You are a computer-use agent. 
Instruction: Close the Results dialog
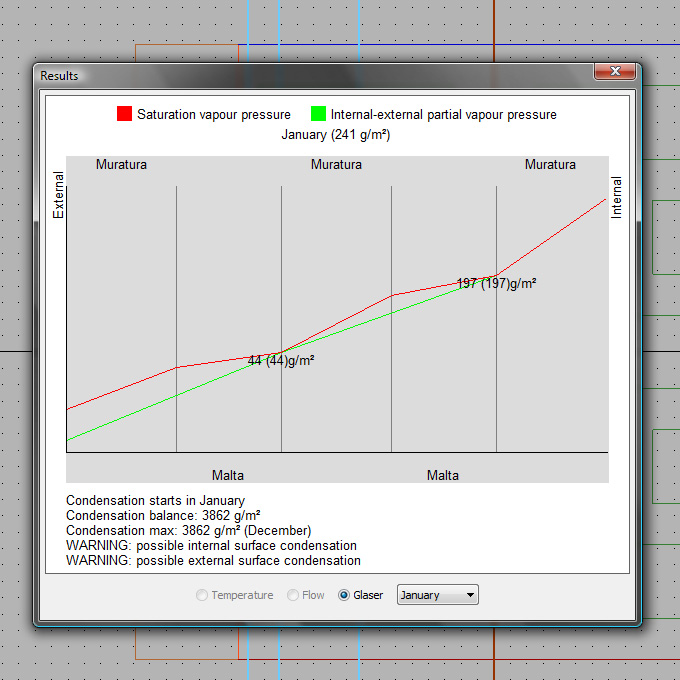point(615,72)
